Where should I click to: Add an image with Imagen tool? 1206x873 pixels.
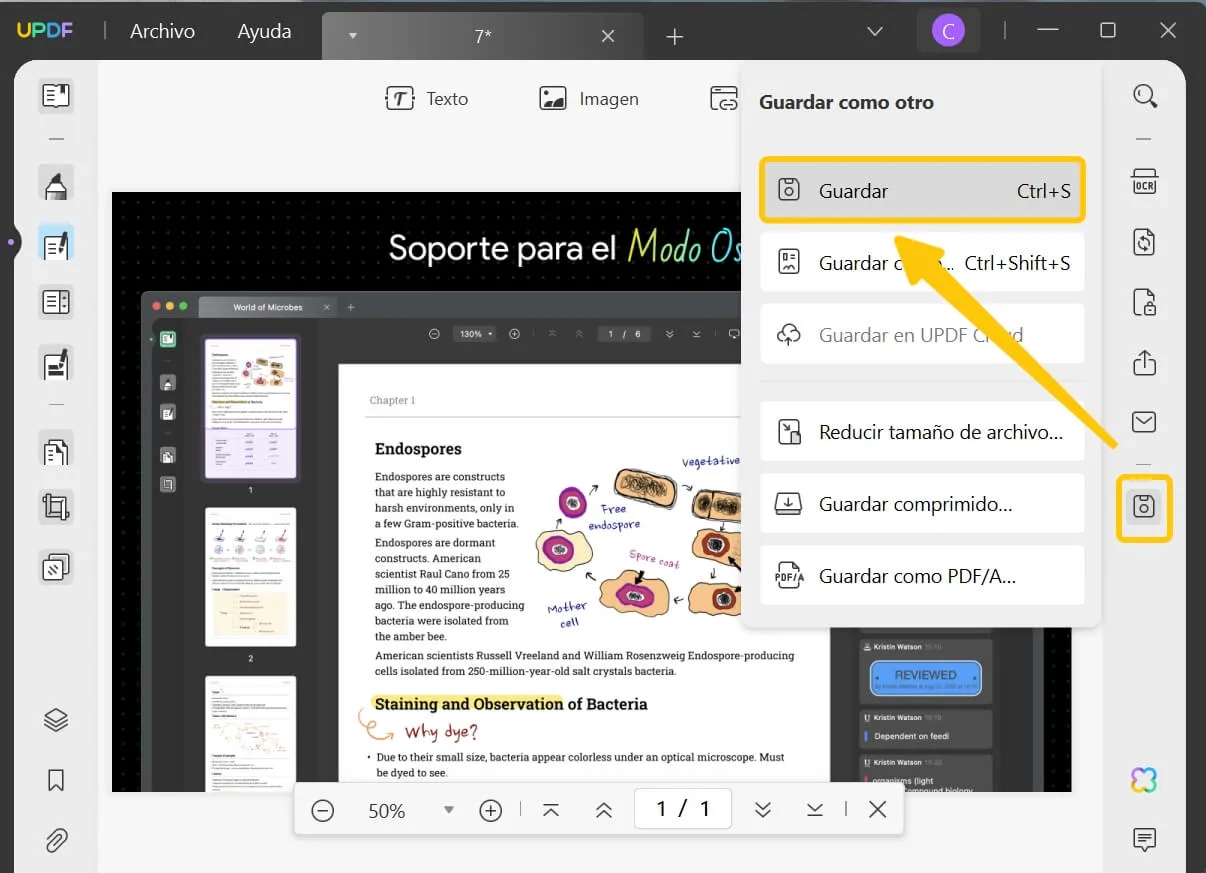589,98
